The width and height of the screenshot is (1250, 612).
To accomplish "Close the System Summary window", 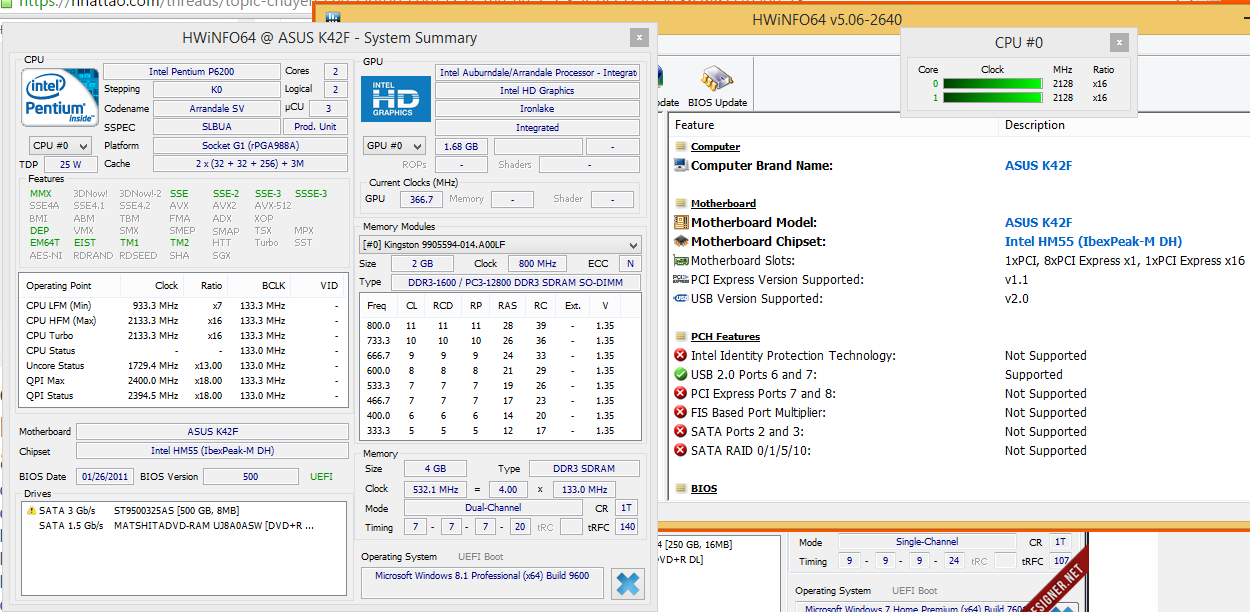I will [639, 37].
